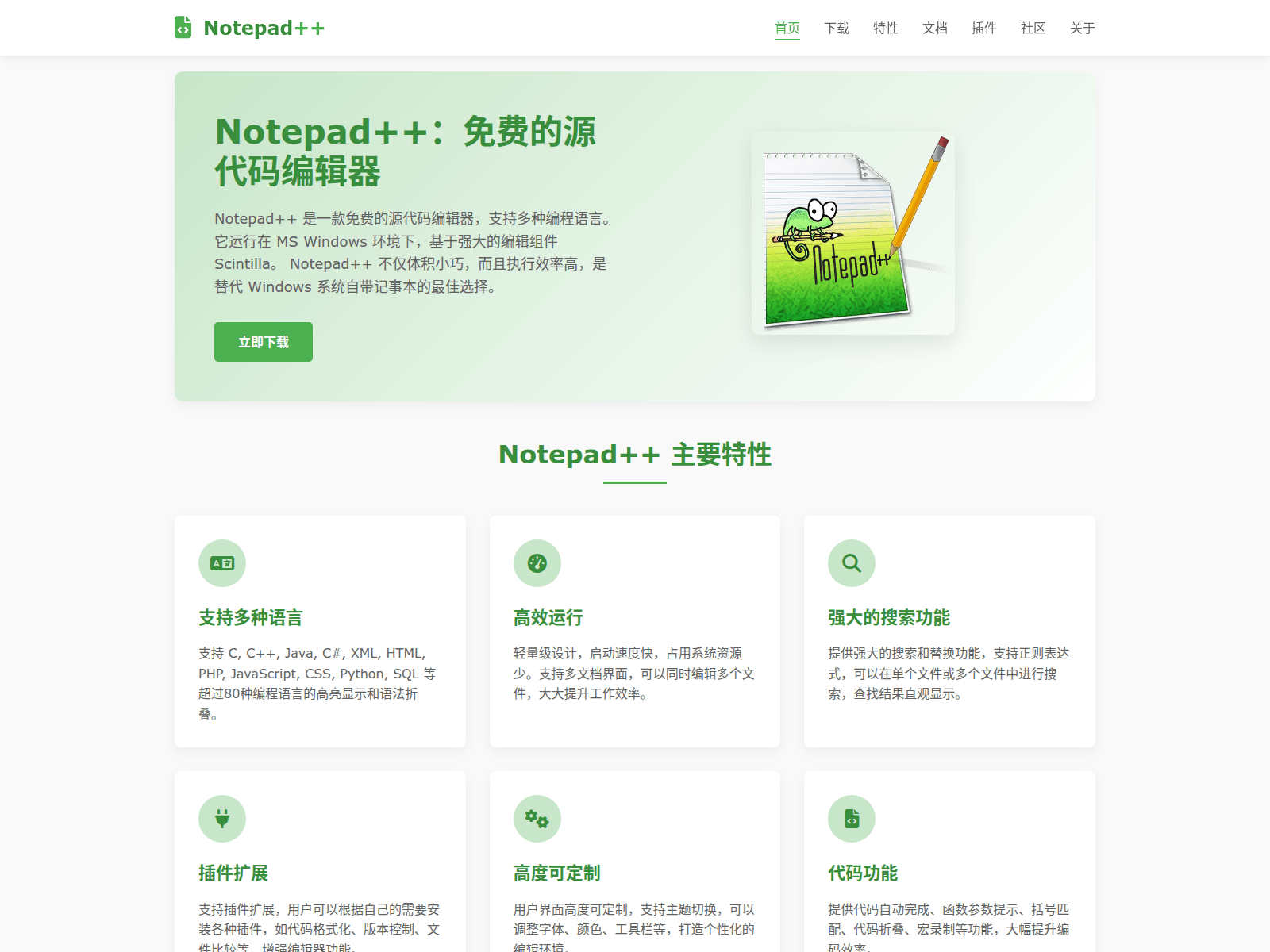Click the Notepad++ logo file icon

(183, 28)
